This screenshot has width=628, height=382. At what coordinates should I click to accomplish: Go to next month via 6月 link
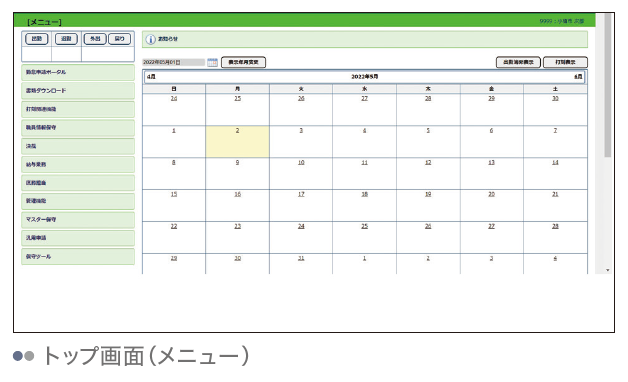[x=578, y=76]
